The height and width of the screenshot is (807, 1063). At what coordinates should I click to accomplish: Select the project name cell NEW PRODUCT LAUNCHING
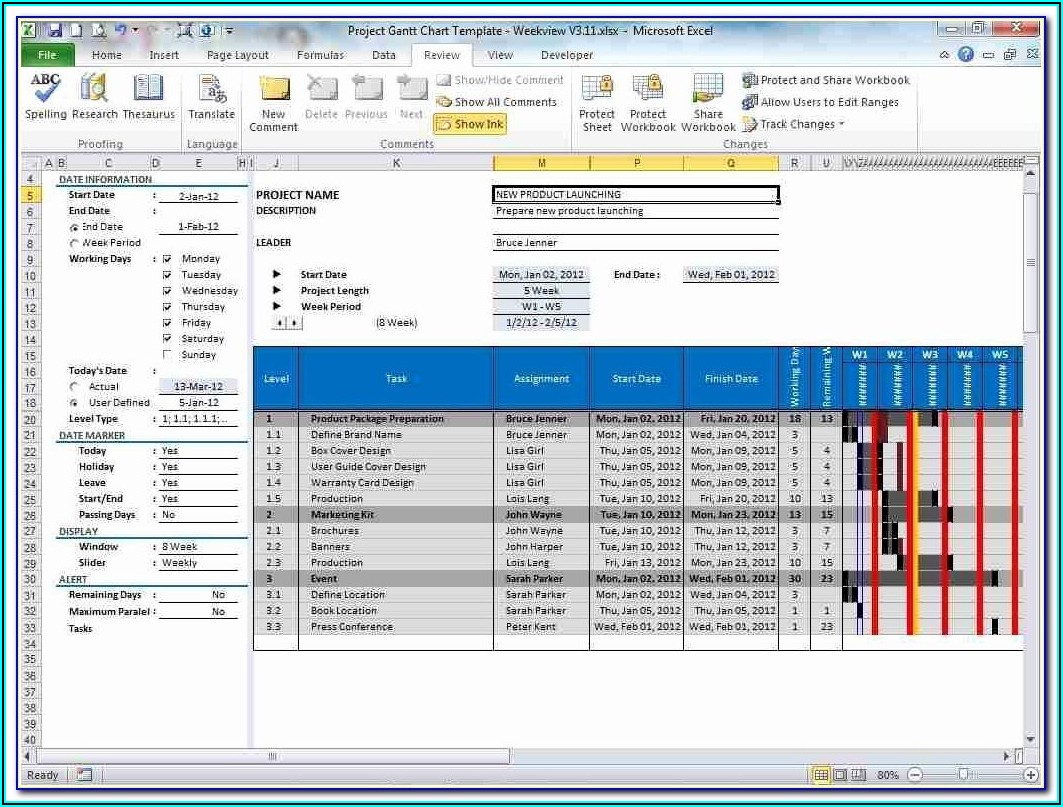pyautogui.click(x=635, y=195)
